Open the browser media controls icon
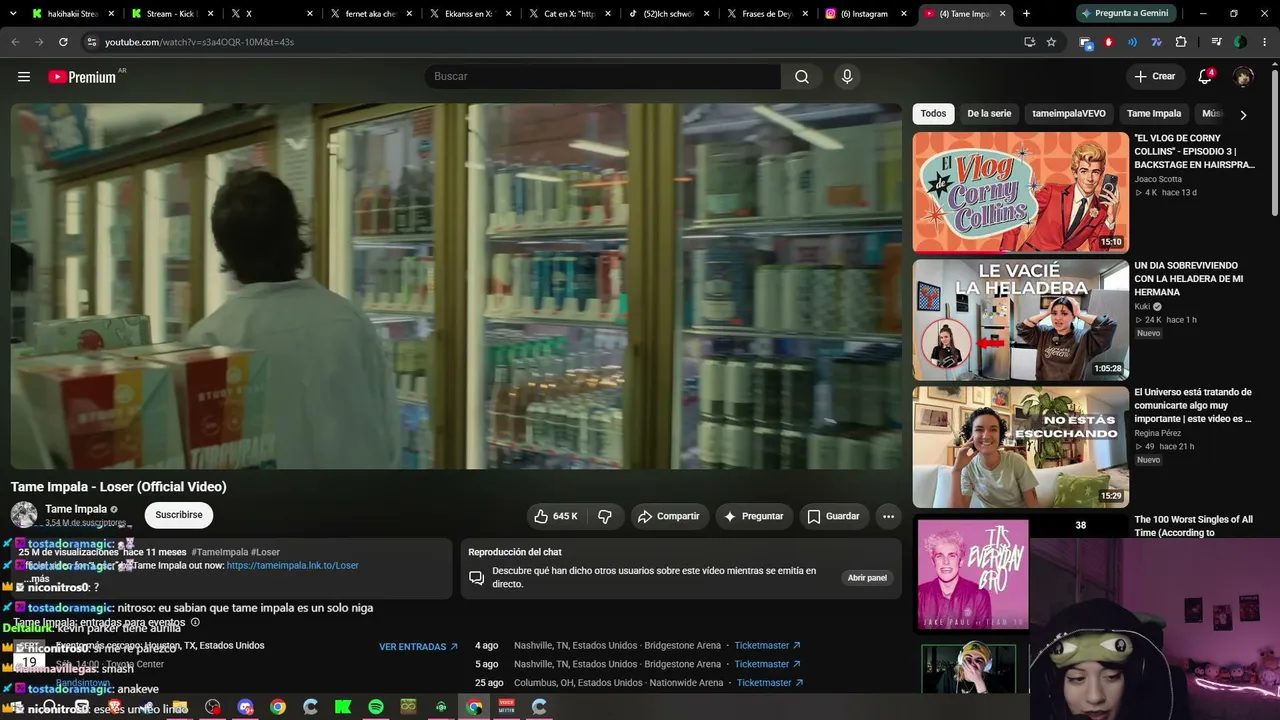Image resolution: width=1280 pixels, height=720 pixels. pos(1216,42)
